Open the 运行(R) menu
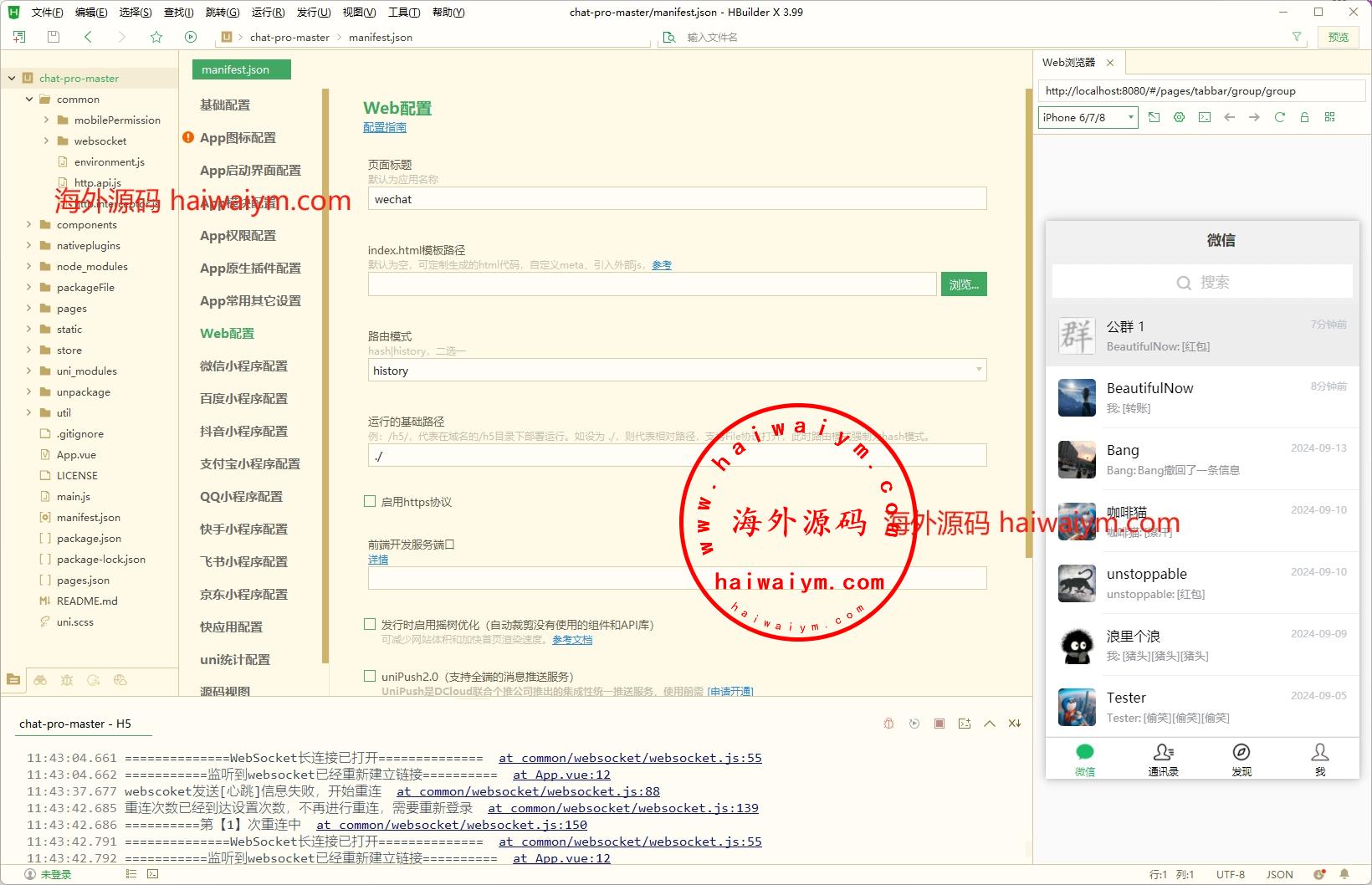The image size is (1372, 885). point(268,13)
